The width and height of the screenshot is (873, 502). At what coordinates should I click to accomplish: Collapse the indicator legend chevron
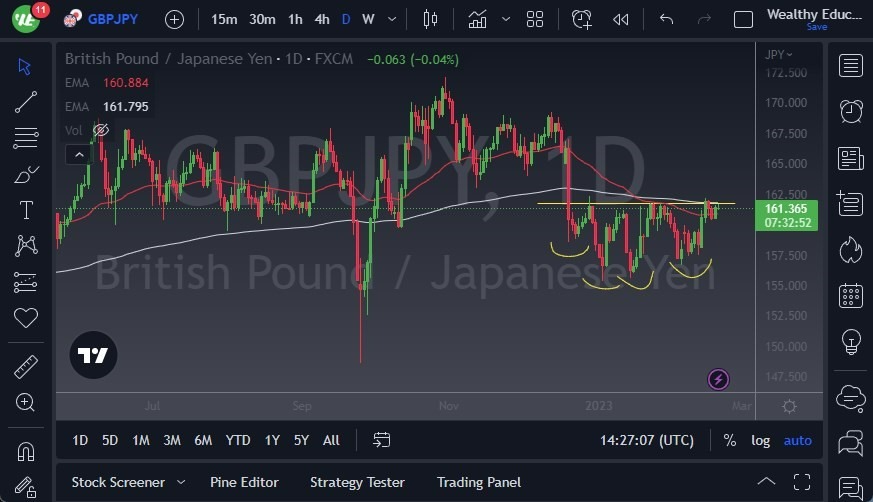click(x=79, y=155)
